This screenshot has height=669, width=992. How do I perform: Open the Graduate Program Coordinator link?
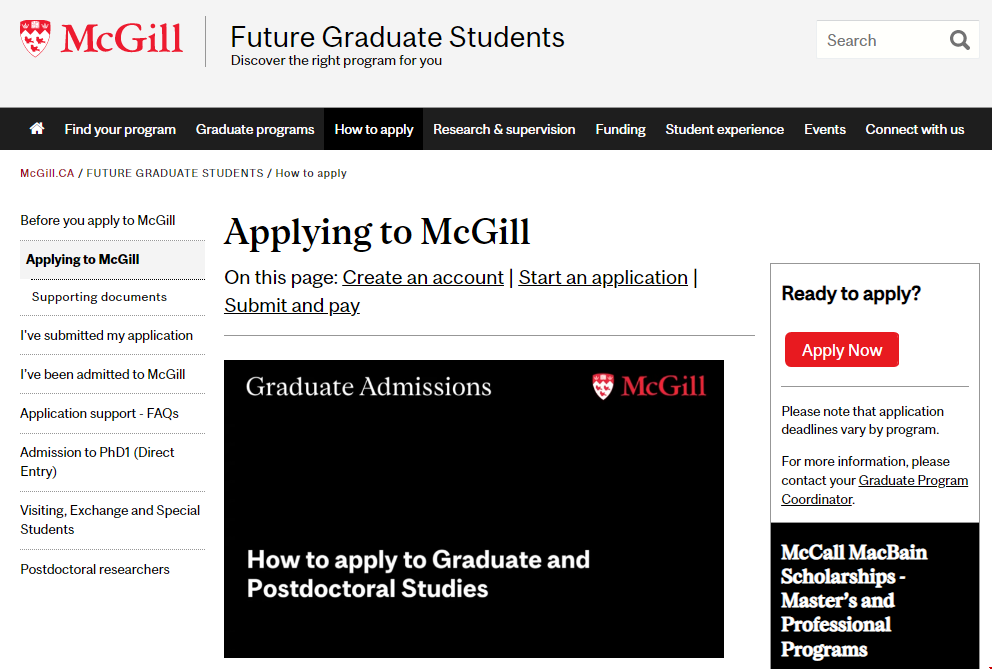[x=913, y=481]
